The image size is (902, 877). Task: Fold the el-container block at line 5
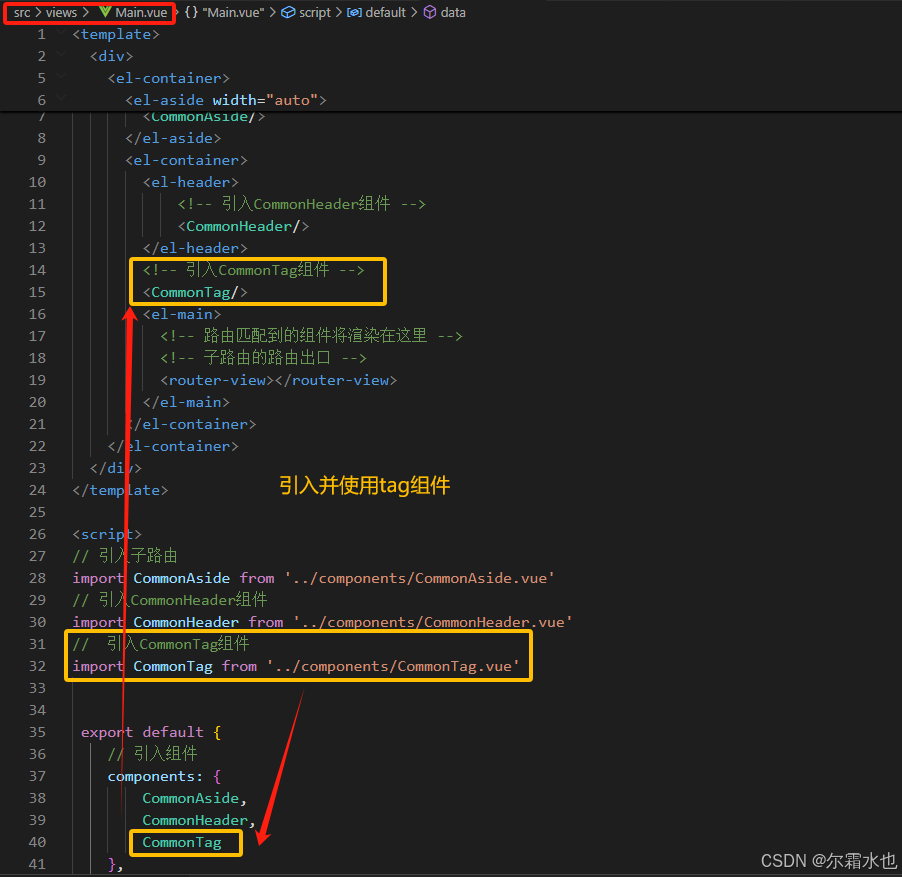(x=60, y=78)
